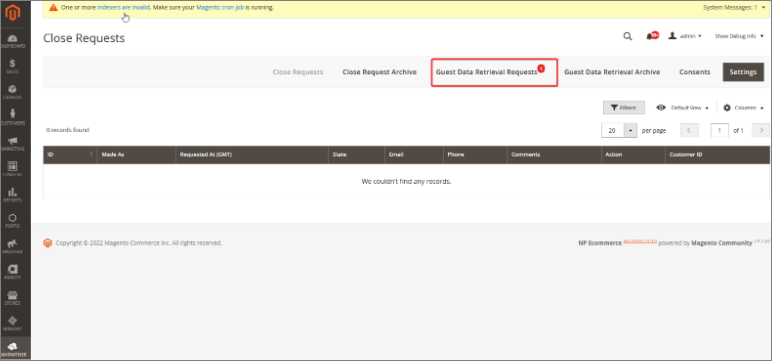Click the Magento logo in sidebar
The height and width of the screenshot is (361, 772).
click(12, 13)
